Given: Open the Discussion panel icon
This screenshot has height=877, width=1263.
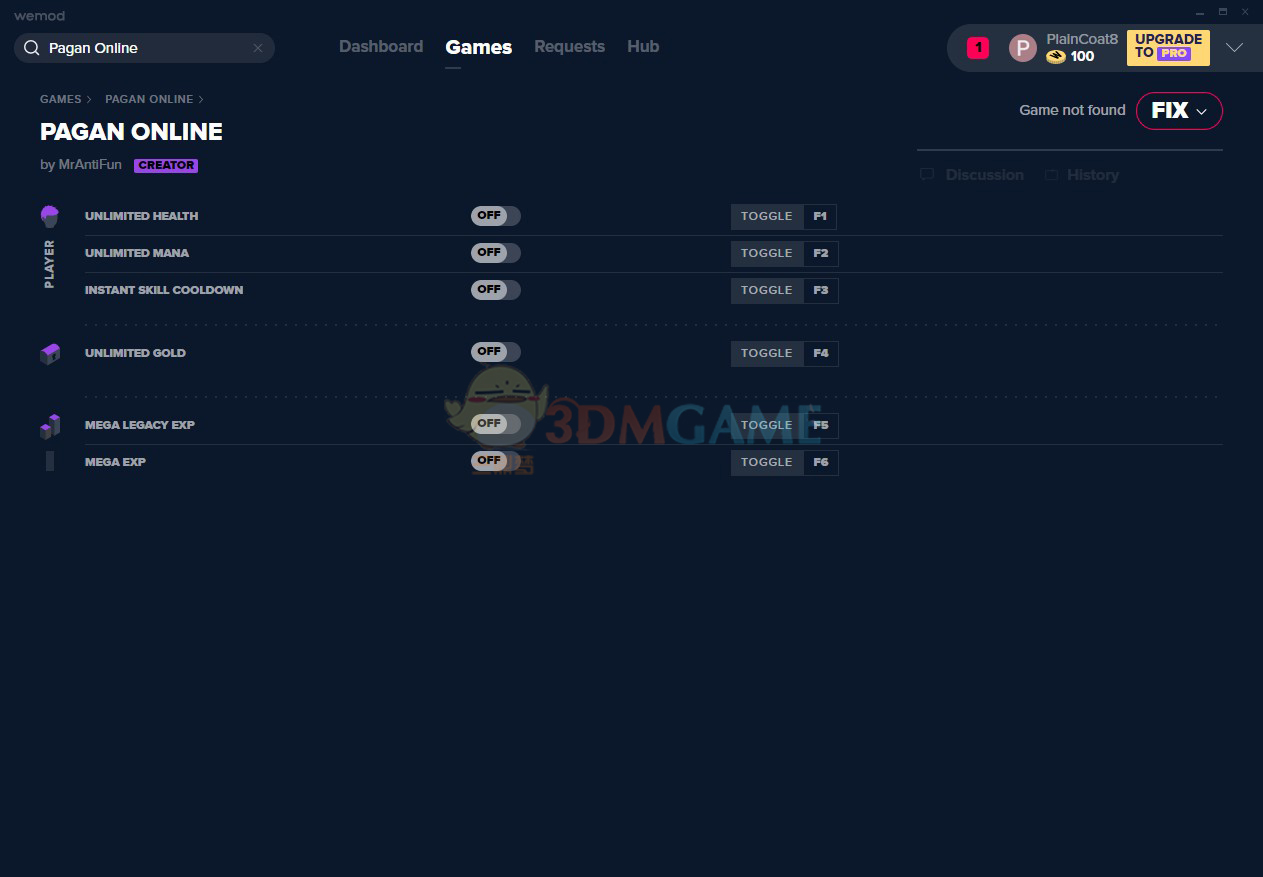Looking at the screenshot, I should point(926,174).
